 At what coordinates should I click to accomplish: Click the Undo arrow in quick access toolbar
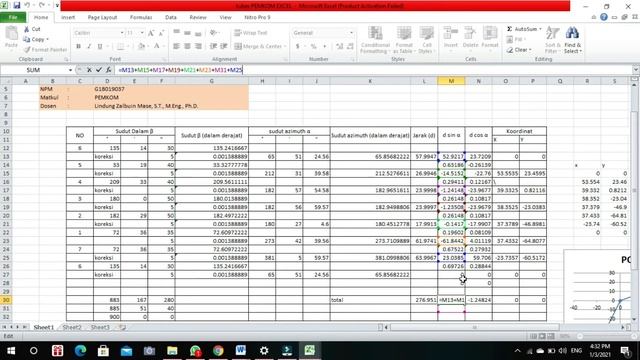point(27,6)
